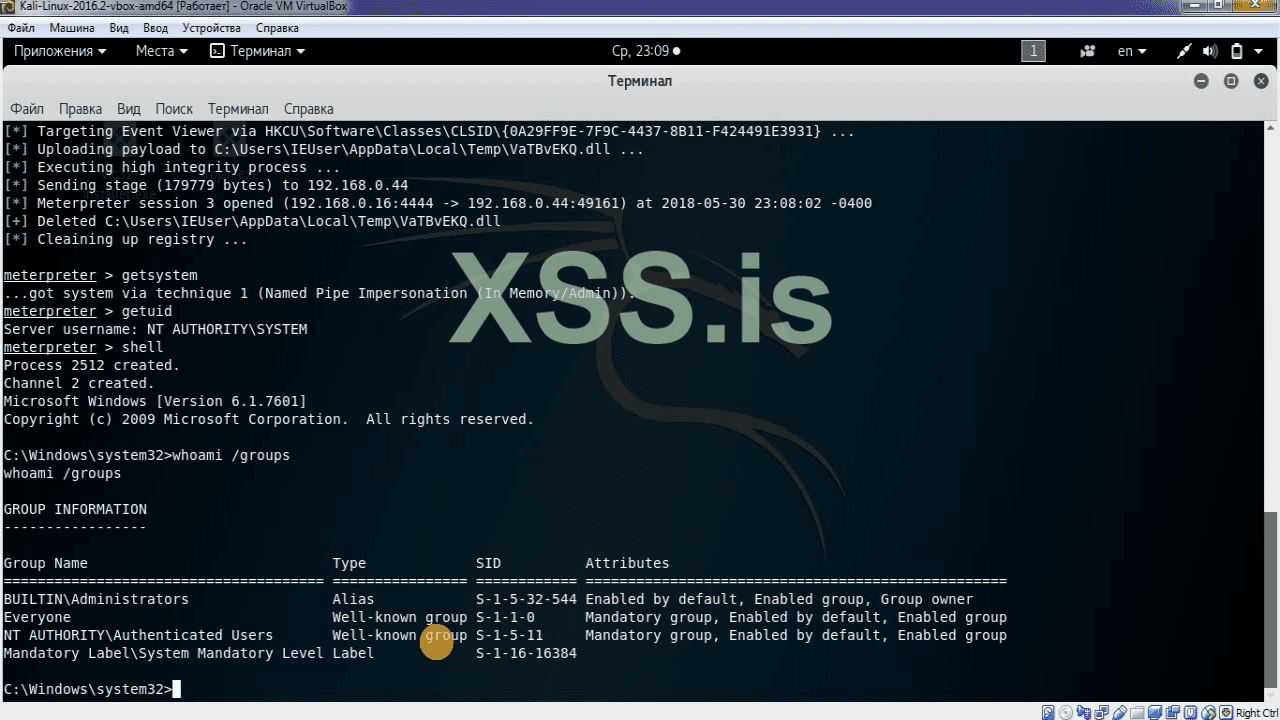The image size is (1280, 720).
Task: Click the 'Attributes' column header
Action: (x=627, y=563)
